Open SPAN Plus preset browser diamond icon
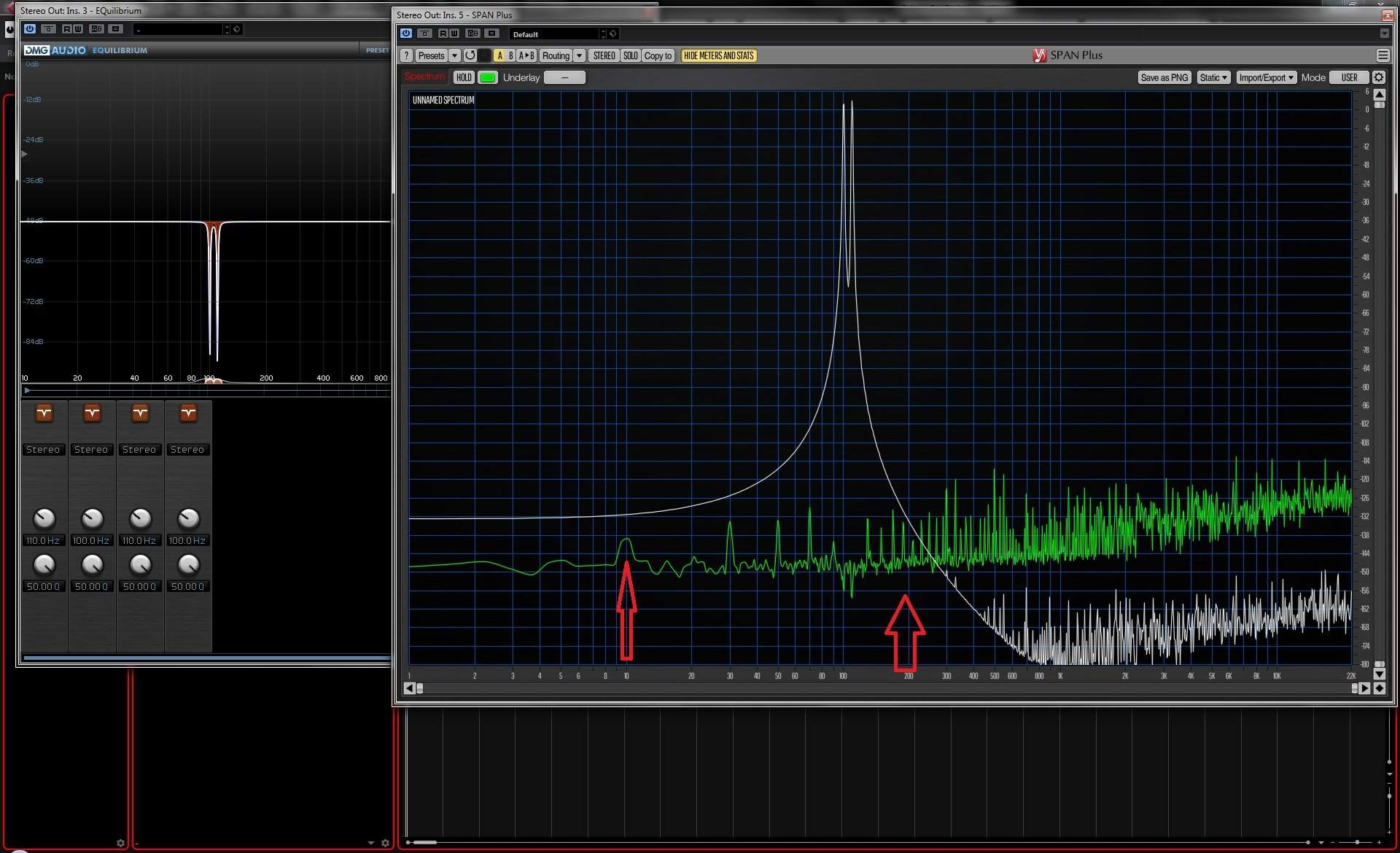1400x853 pixels. click(x=613, y=34)
